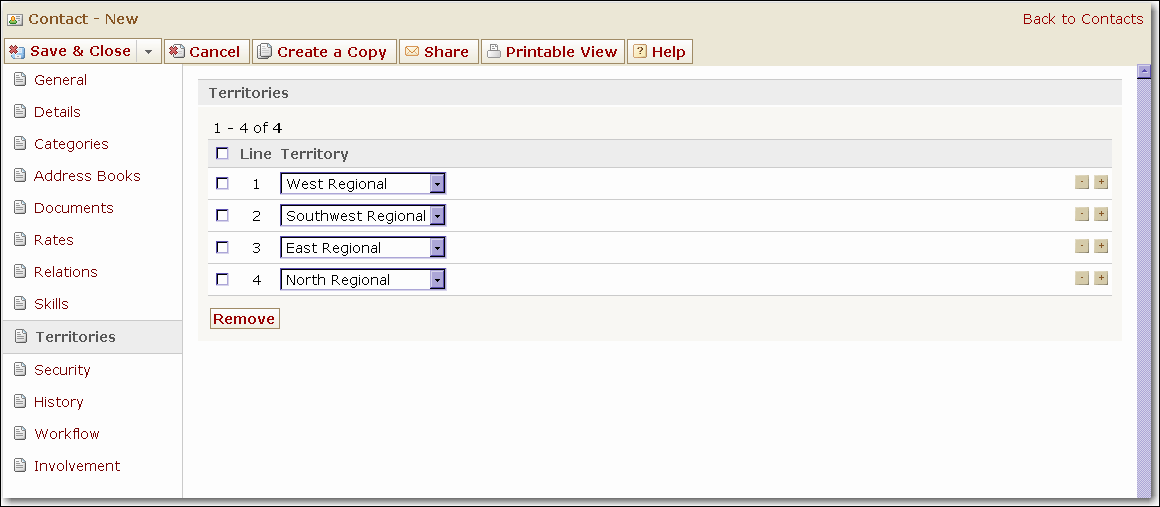This screenshot has height=507, width=1160.
Task: Check the box for line 4
Action: pos(222,279)
